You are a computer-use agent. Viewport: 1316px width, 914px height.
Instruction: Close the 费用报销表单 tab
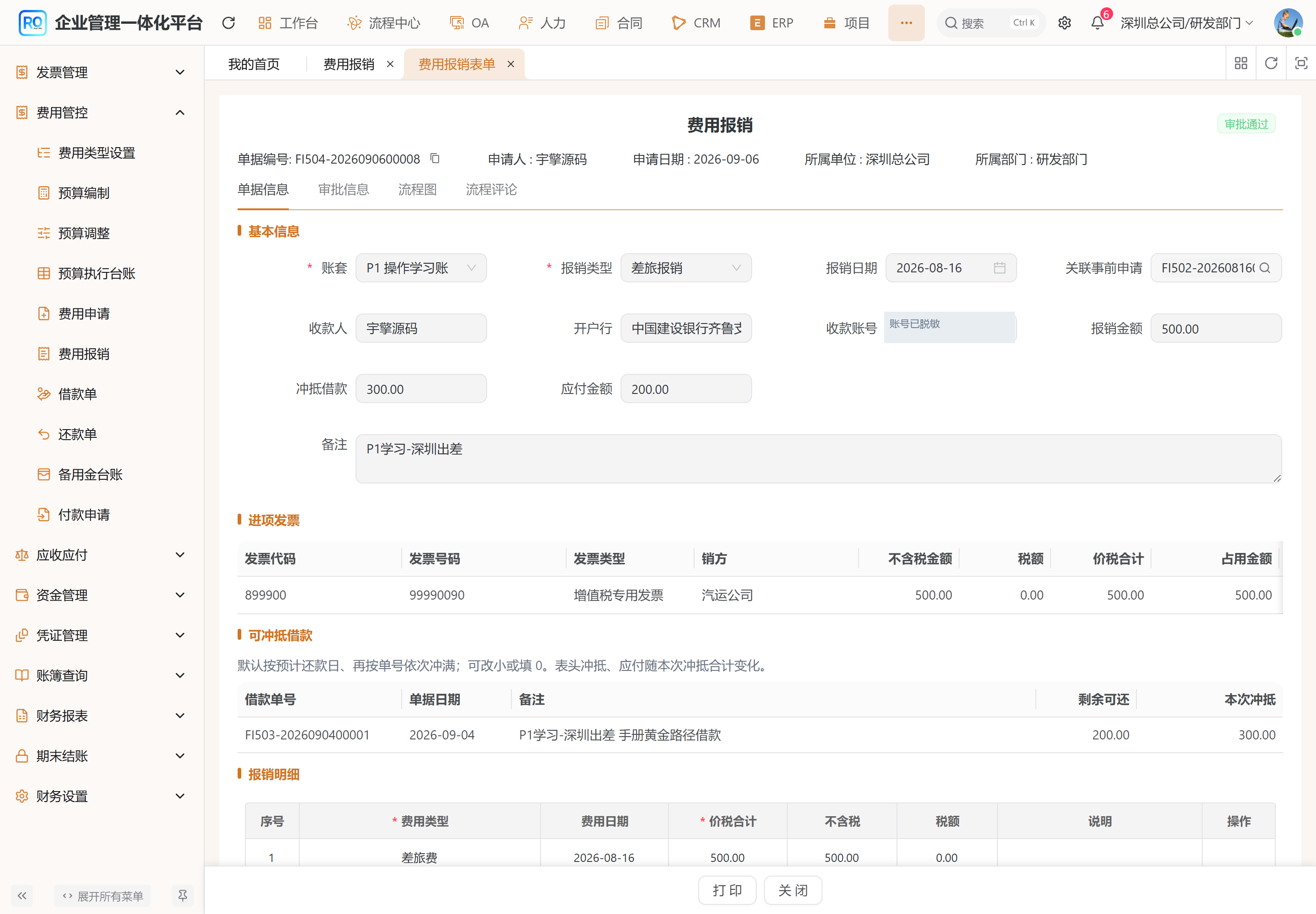[x=511, y=64]
